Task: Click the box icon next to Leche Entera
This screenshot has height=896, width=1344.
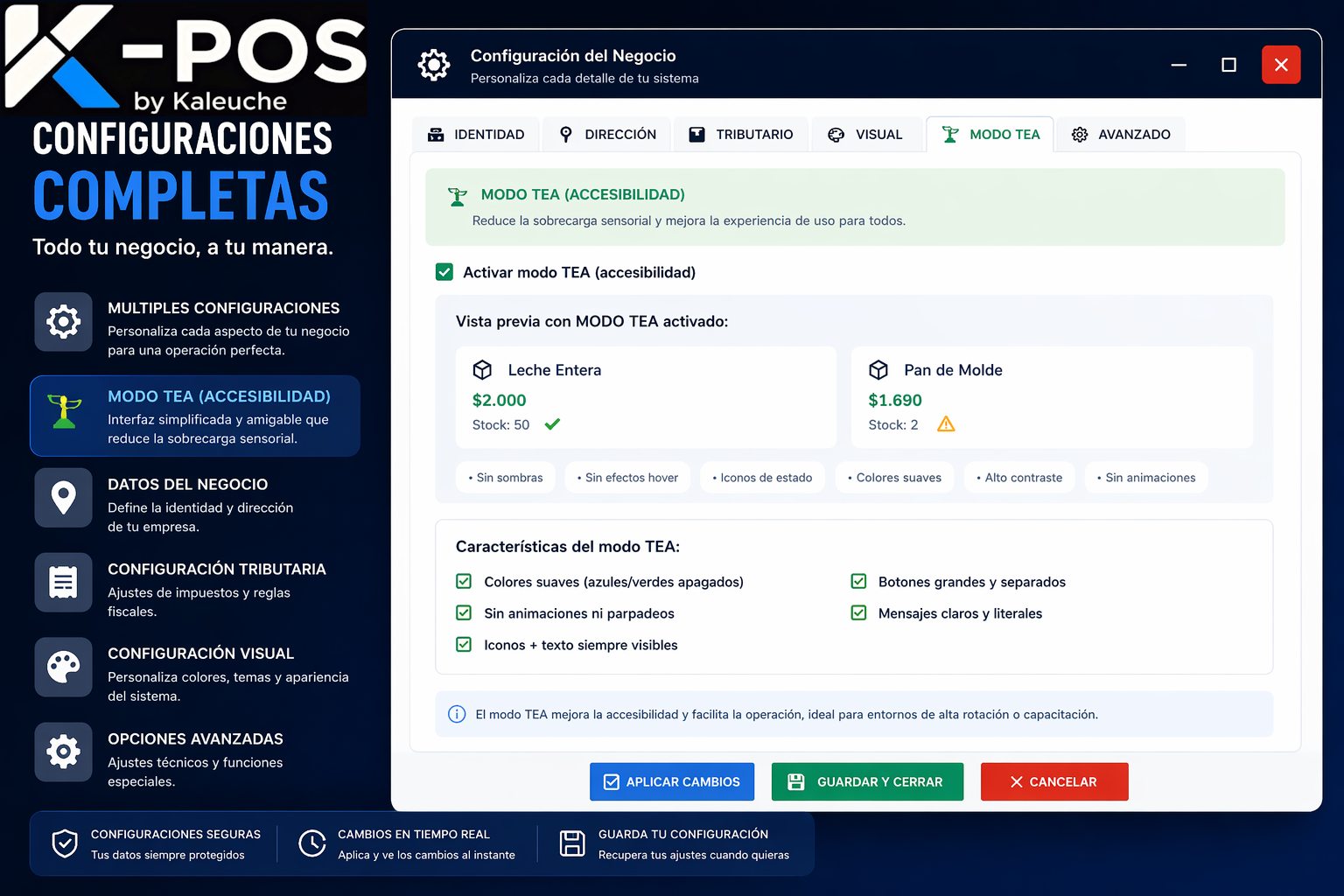Action: pos(482,370)
